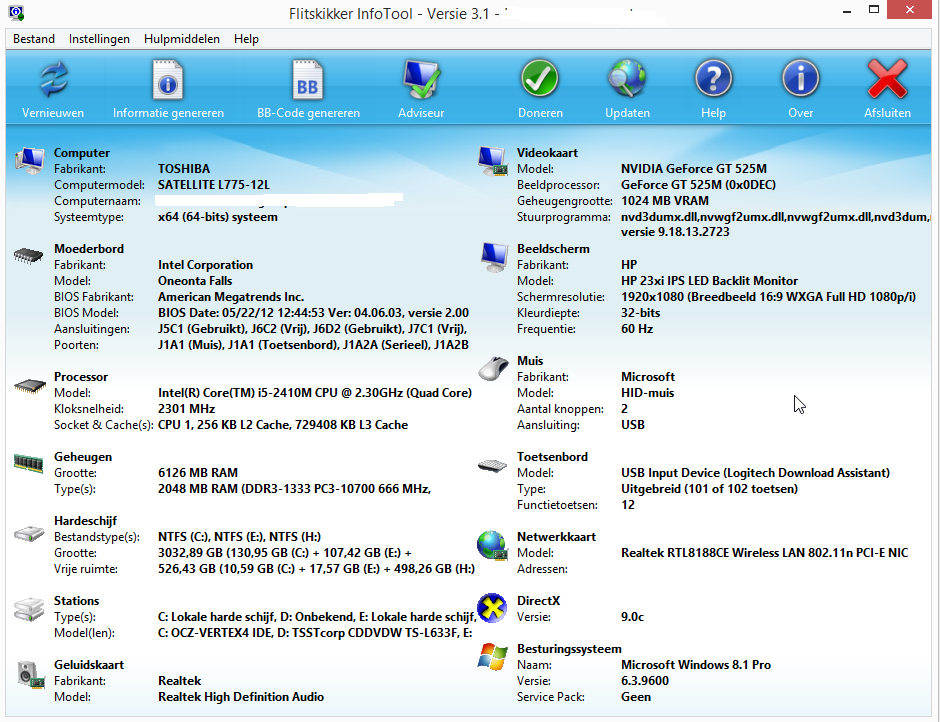Open the Instellingen menu

(99, 39)
